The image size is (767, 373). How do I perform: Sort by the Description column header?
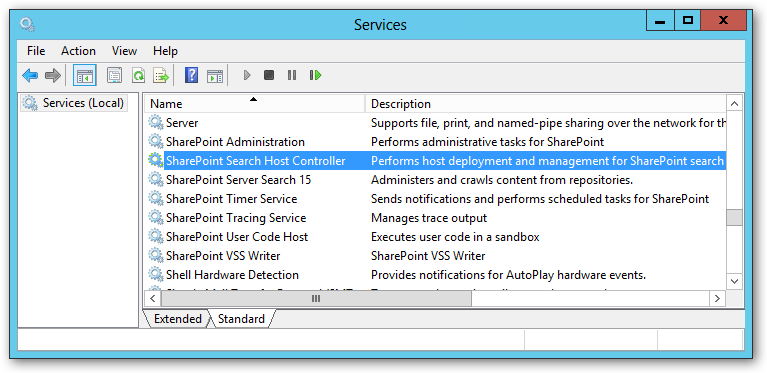click(545, 104)
